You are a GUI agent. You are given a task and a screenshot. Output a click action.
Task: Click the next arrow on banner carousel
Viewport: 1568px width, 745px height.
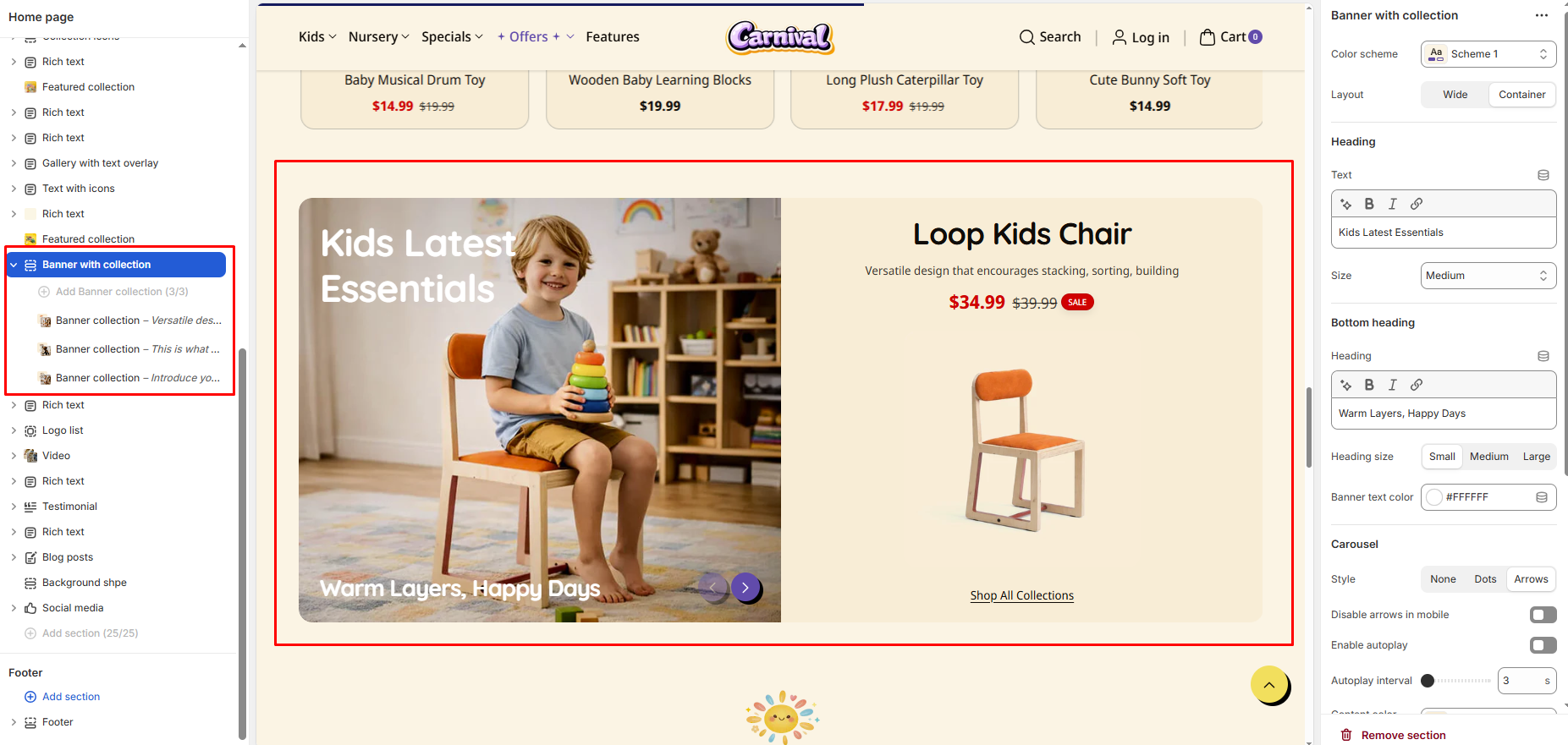(745, 587)
